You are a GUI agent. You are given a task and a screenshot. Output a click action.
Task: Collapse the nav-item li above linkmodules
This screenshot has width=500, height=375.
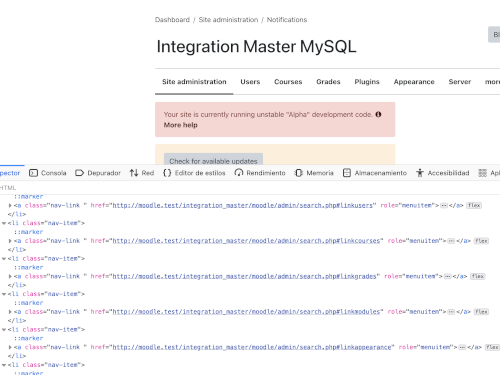4,294
